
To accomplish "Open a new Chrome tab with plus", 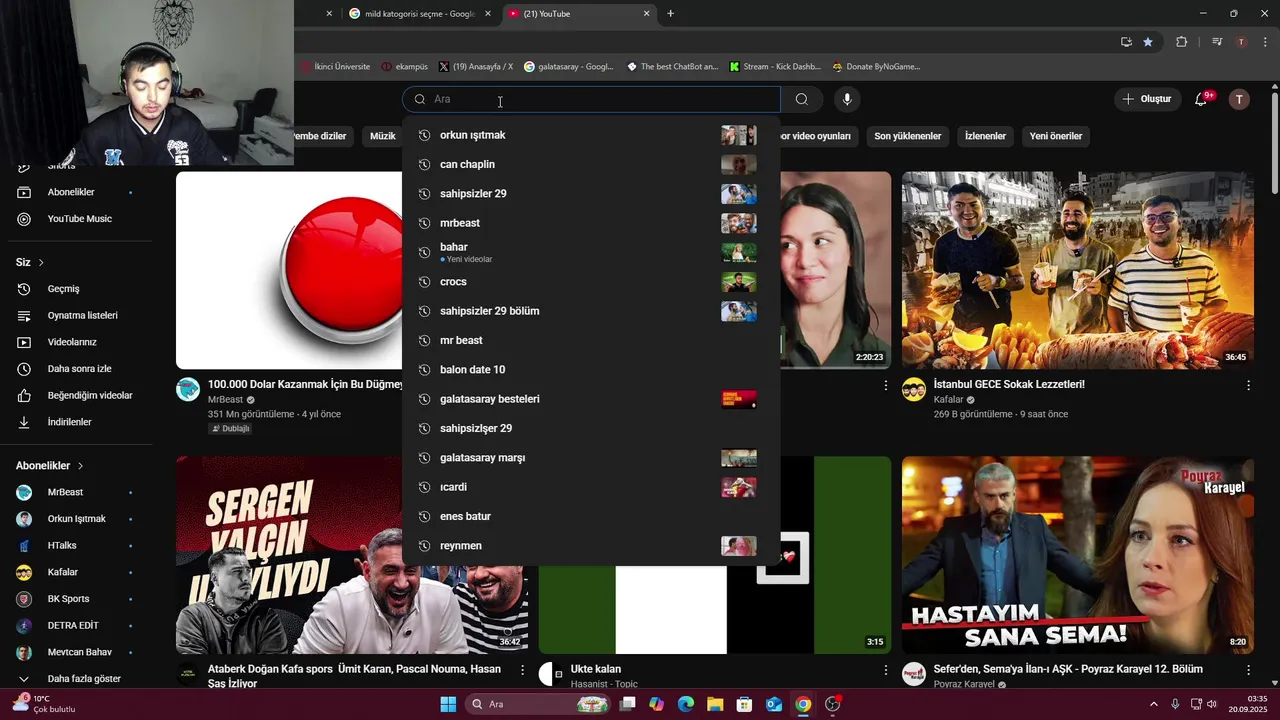I will [670, 14].
